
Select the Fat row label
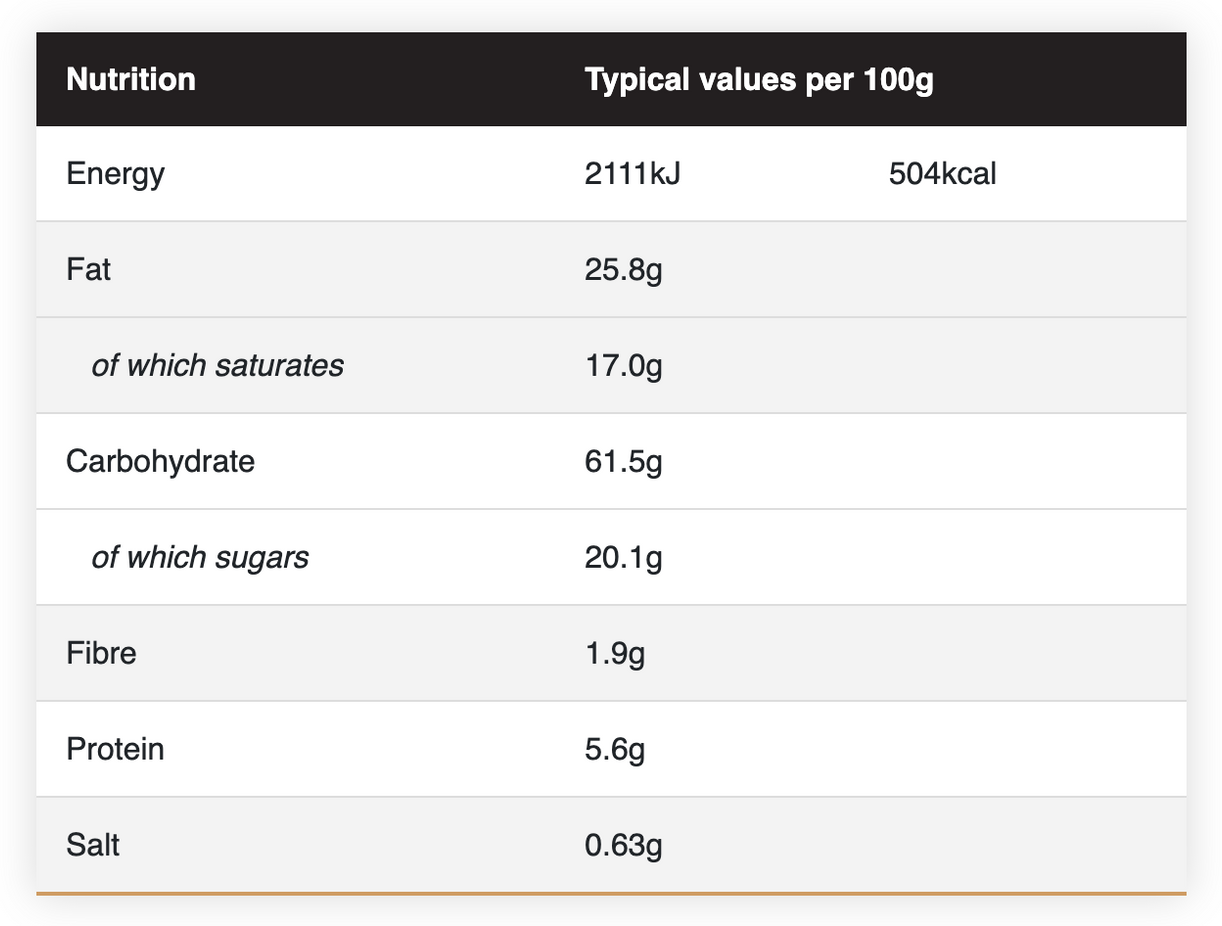point(88,270)
